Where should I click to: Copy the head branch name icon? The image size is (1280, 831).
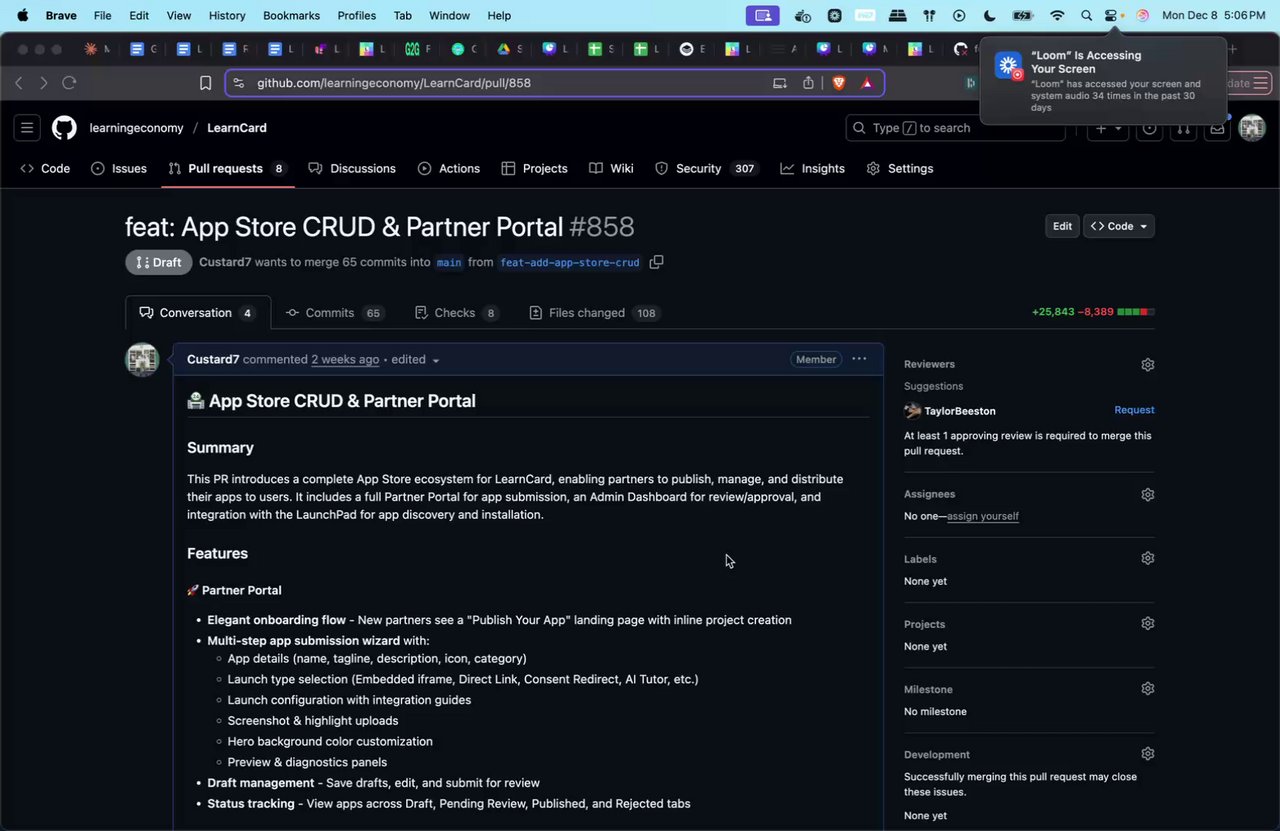pos(656,262)
